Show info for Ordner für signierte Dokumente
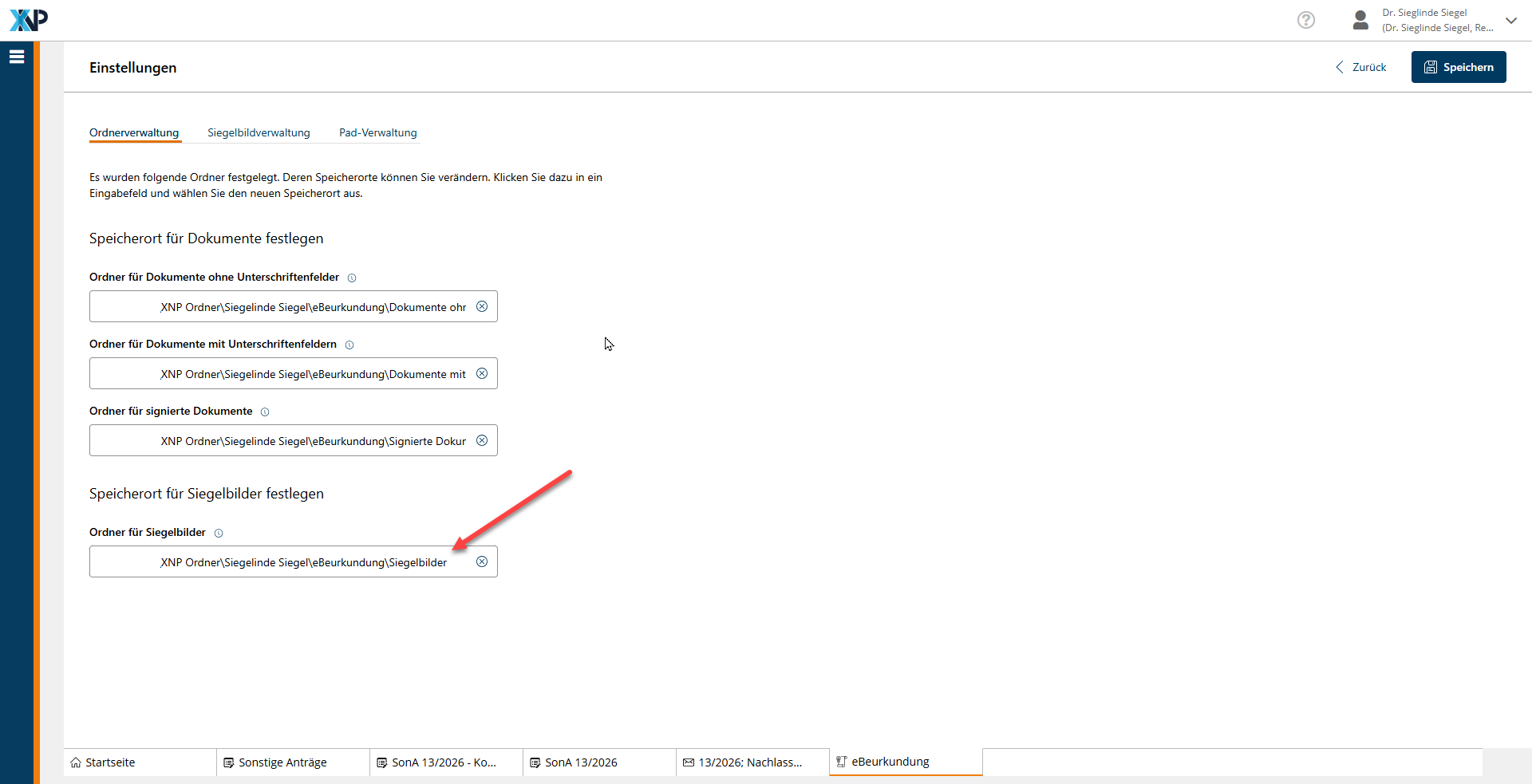This screenshot has width=1532, height=784. (265, 412)
